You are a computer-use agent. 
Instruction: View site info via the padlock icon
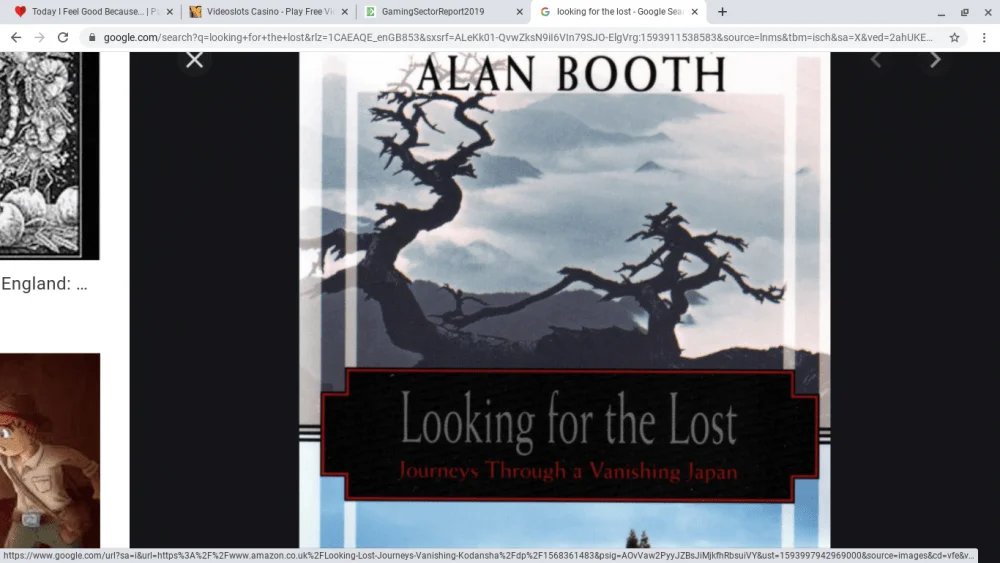click(92, 38)
